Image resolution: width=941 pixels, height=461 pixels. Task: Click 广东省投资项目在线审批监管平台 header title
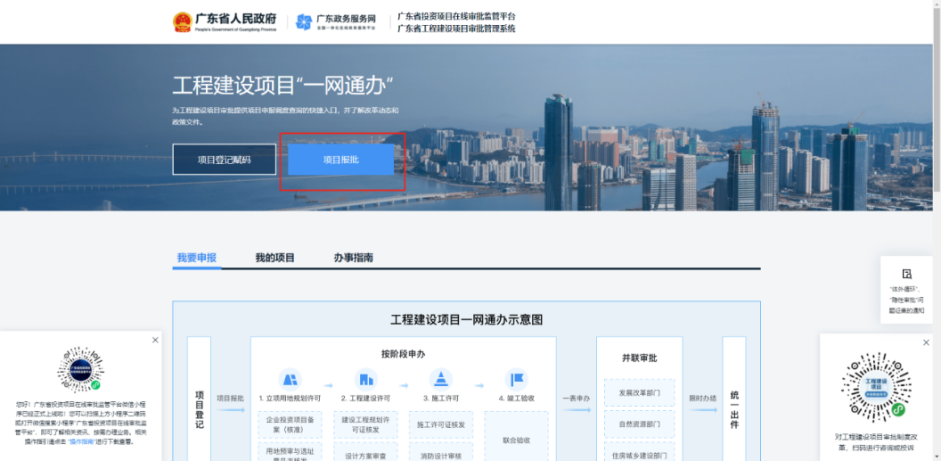coord(456,16)
